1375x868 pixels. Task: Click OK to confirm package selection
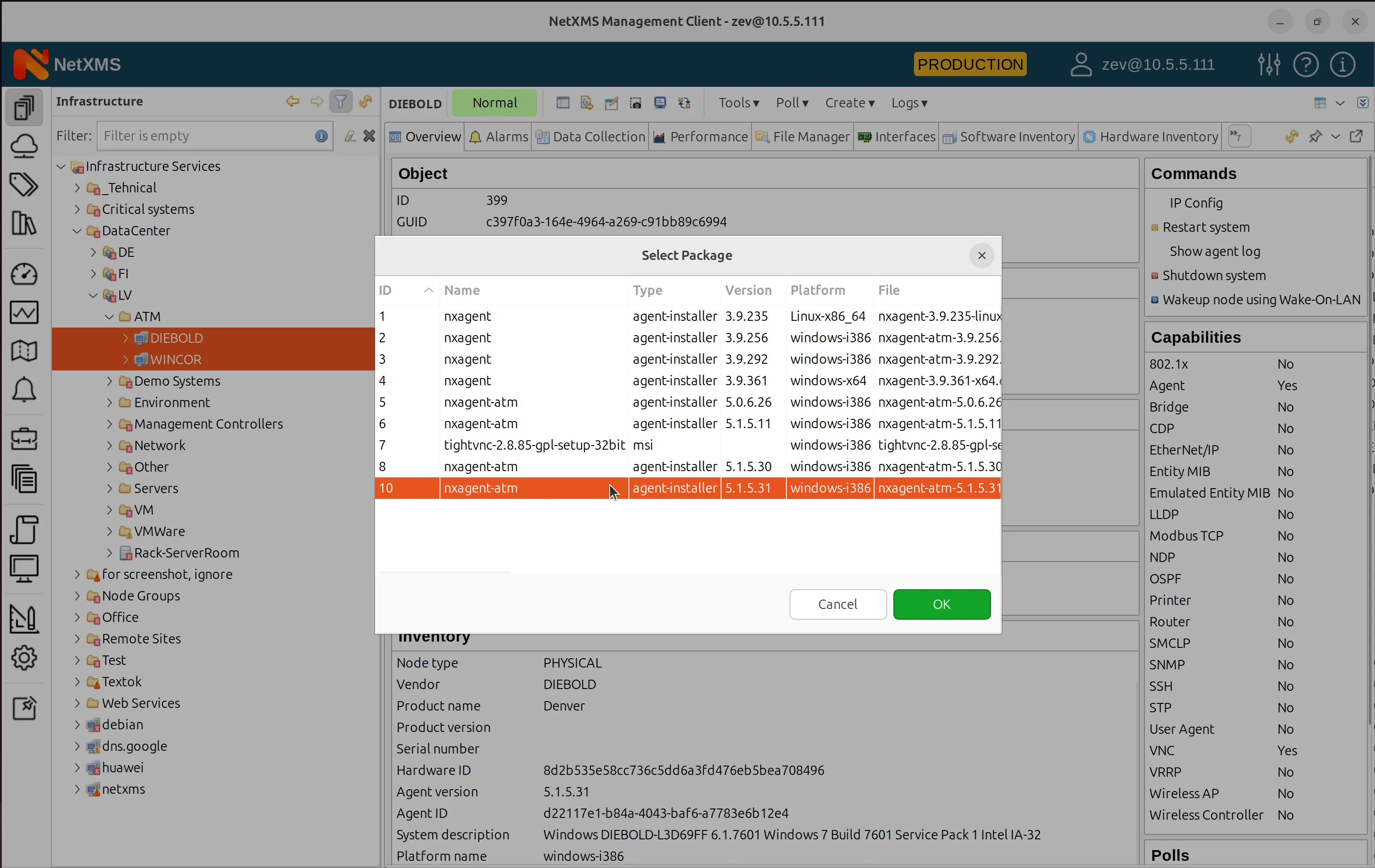tap(941, 604)
